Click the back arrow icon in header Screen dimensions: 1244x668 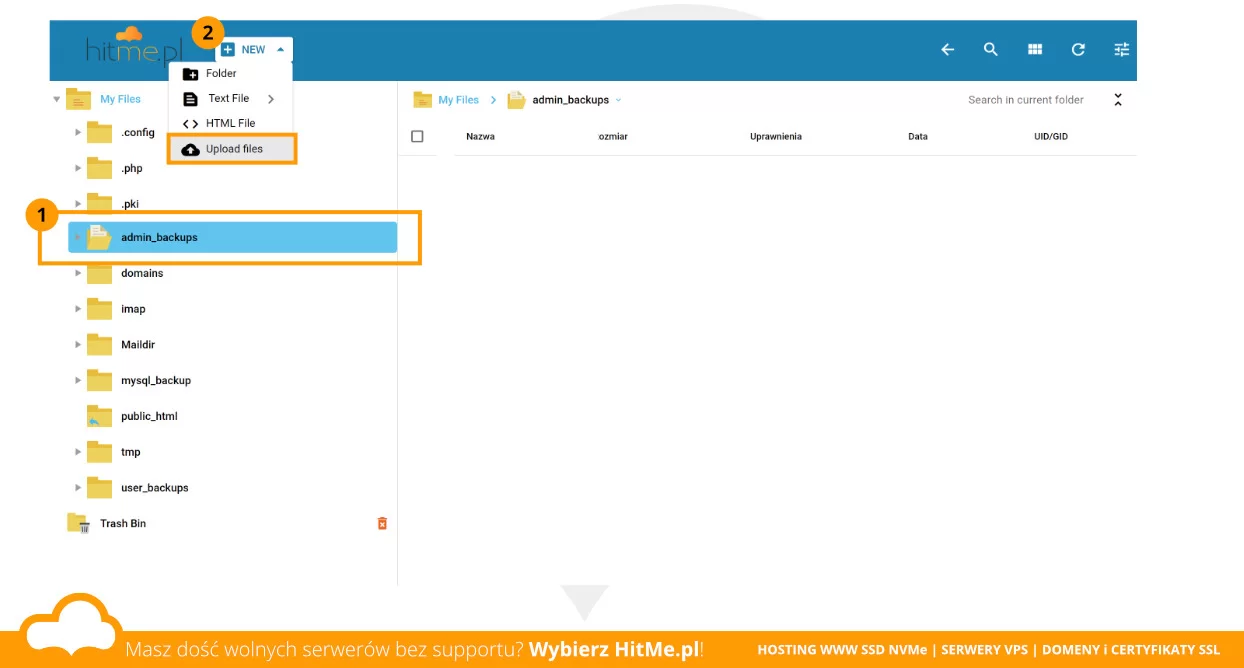[x=948, y=49]
